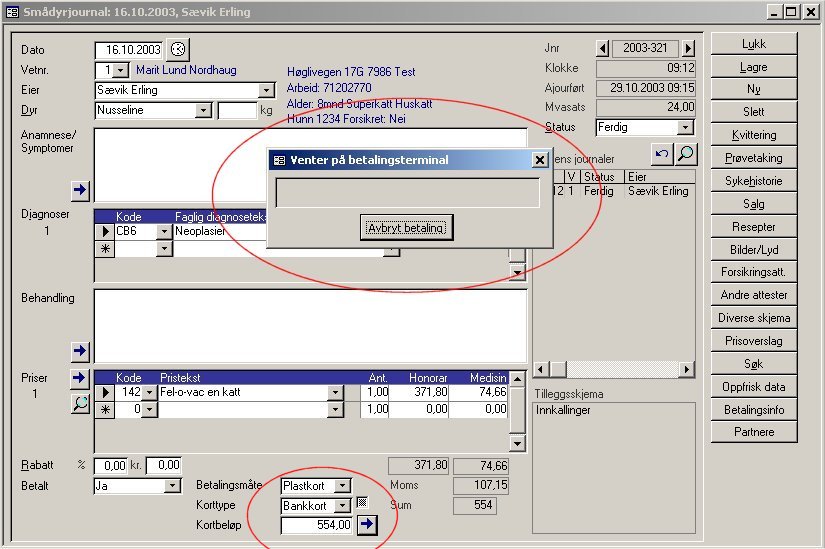
Task: Click the blue arrow under Behandling
Action: tap(80, 351)
